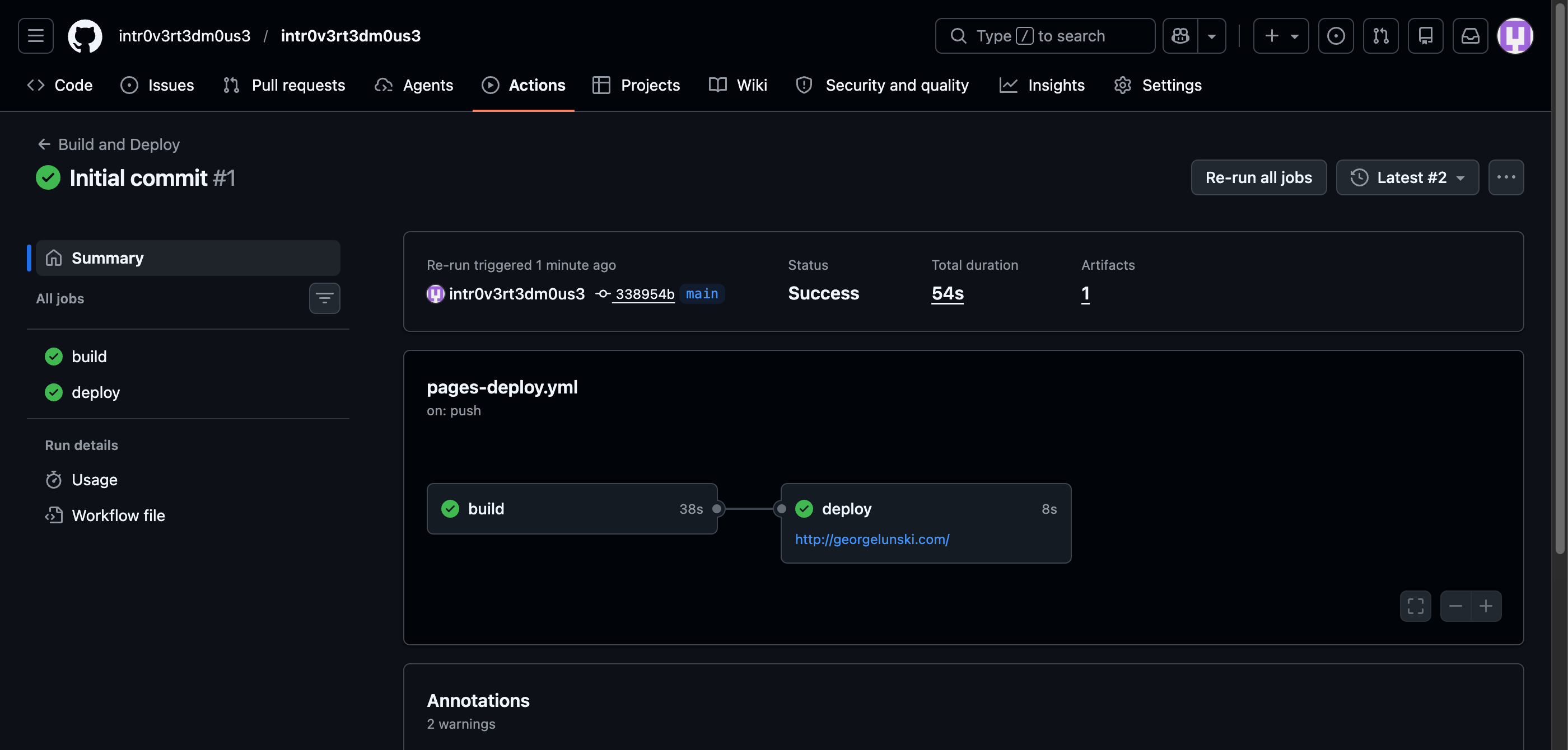The height and width of the screenshot is (750, 1568).
Task: Open the notifications inbox icon
Action: 1470,36
